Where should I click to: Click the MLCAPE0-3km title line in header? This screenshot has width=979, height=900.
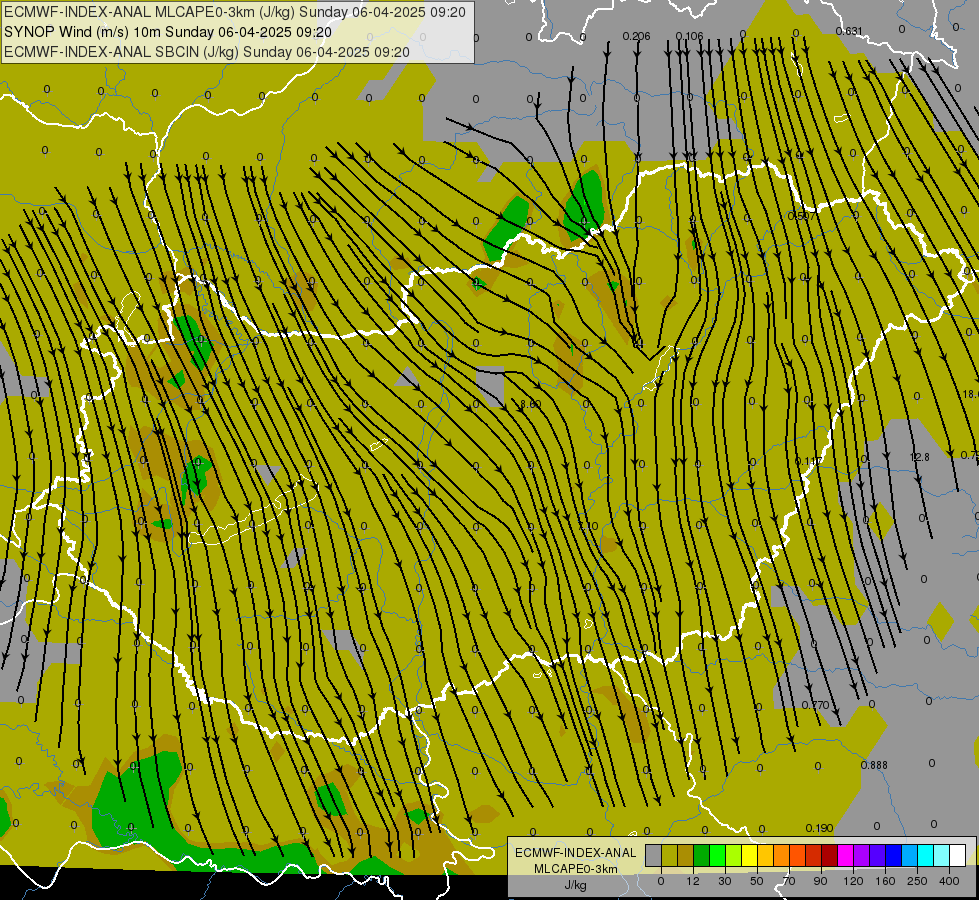coord(235,12)
